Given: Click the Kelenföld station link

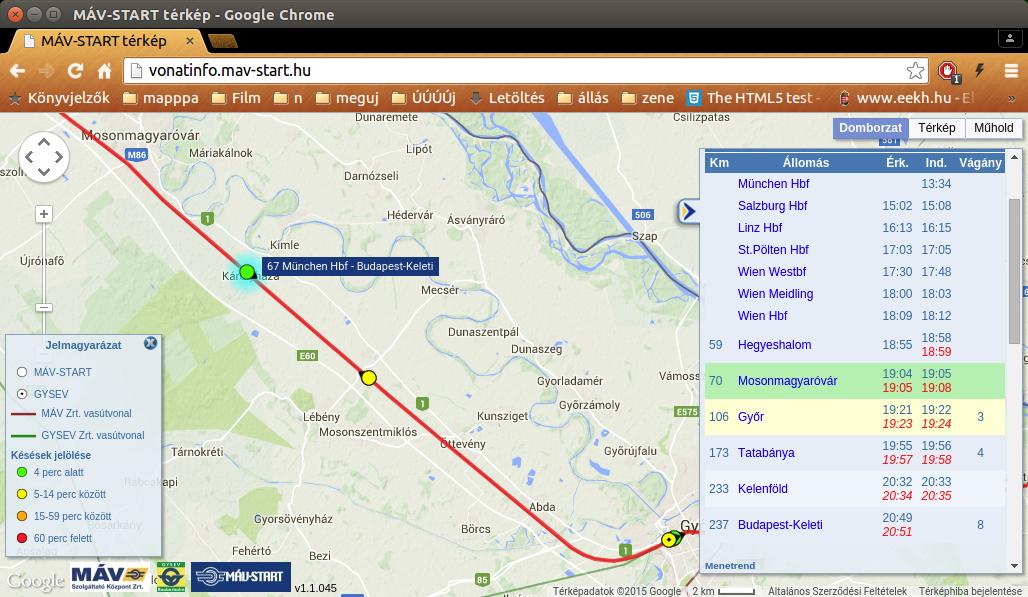Looking at the screenshot, I should point(762,489).
